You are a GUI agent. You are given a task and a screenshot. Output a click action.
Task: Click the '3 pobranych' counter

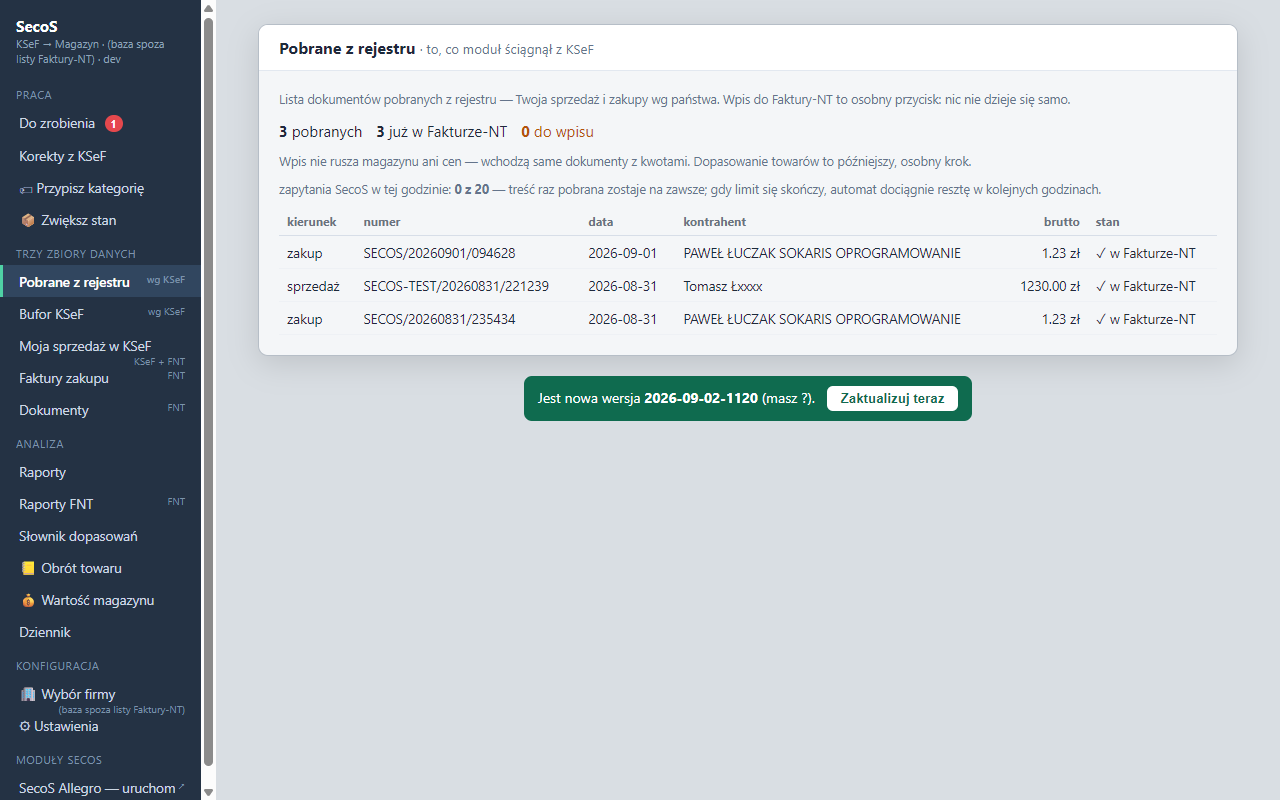[x=320, y=132]
